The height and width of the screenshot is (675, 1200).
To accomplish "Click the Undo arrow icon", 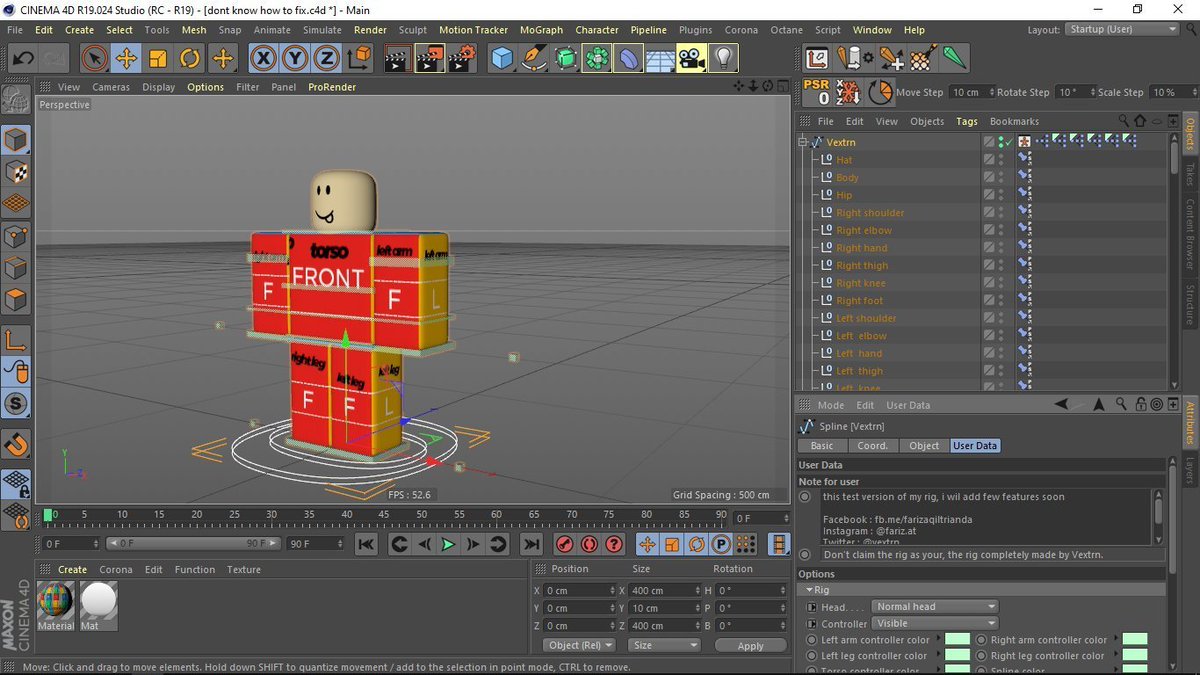I will pyautogui.click(x=22, y=58).
